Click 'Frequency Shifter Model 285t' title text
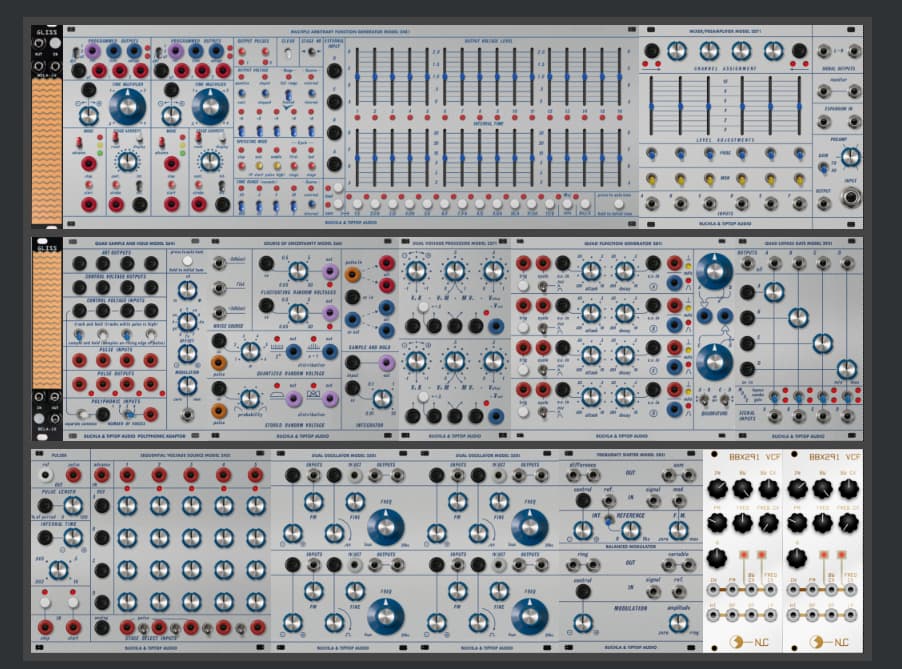Image resolution: width=902 pixels, height=669 pixels. tap(630, 454)
